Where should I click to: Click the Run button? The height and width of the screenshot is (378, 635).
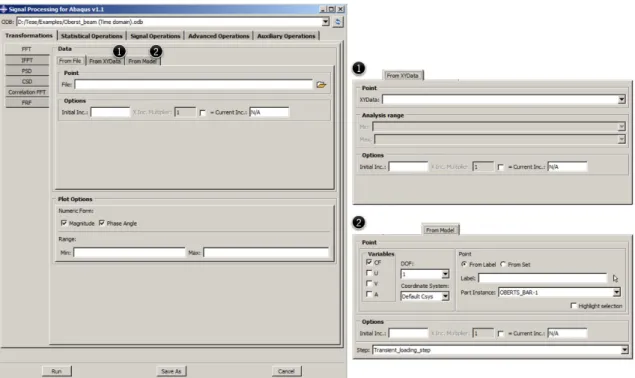(x=56, y=371)
